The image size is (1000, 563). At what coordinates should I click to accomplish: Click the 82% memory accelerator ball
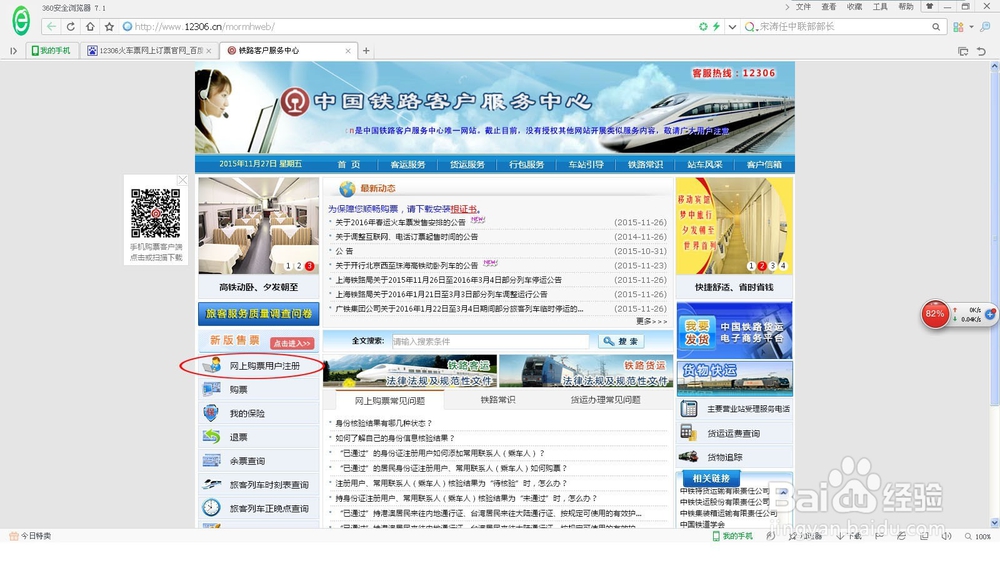pyautogui.click(x=936, y=314)
